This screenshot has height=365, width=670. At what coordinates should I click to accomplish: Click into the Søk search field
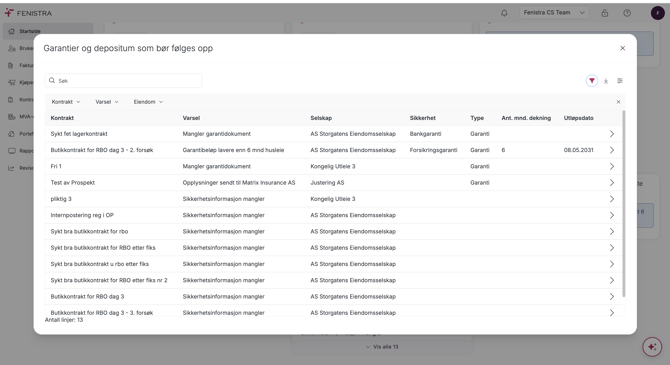pyautogui.click(x=123, y=80)
